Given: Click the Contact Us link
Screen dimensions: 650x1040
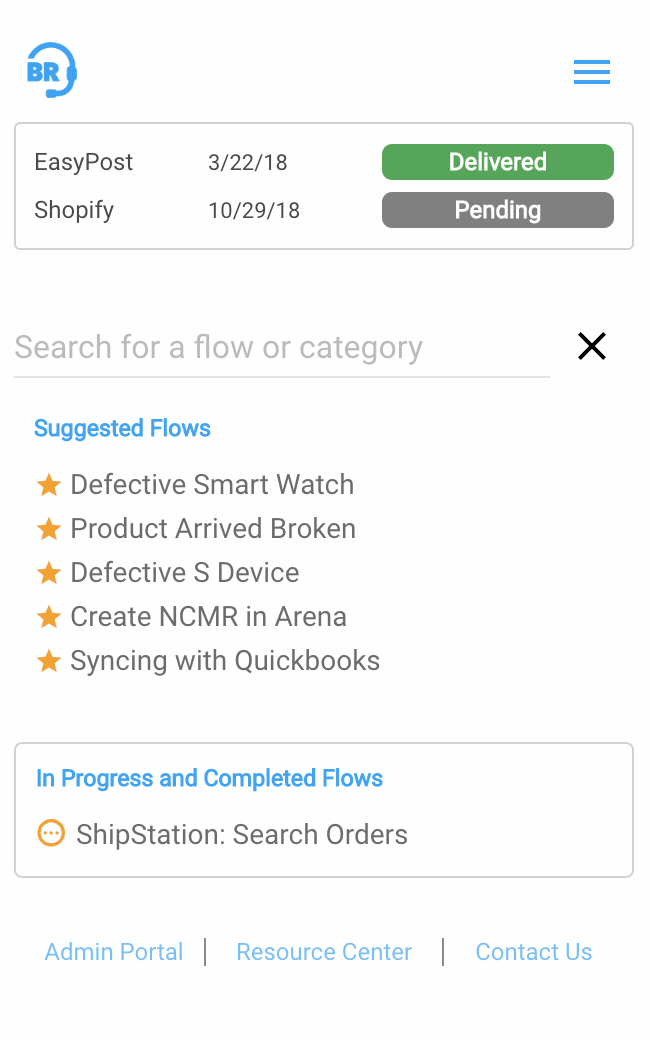Looking at the screenshot, I should coord(534,952).
